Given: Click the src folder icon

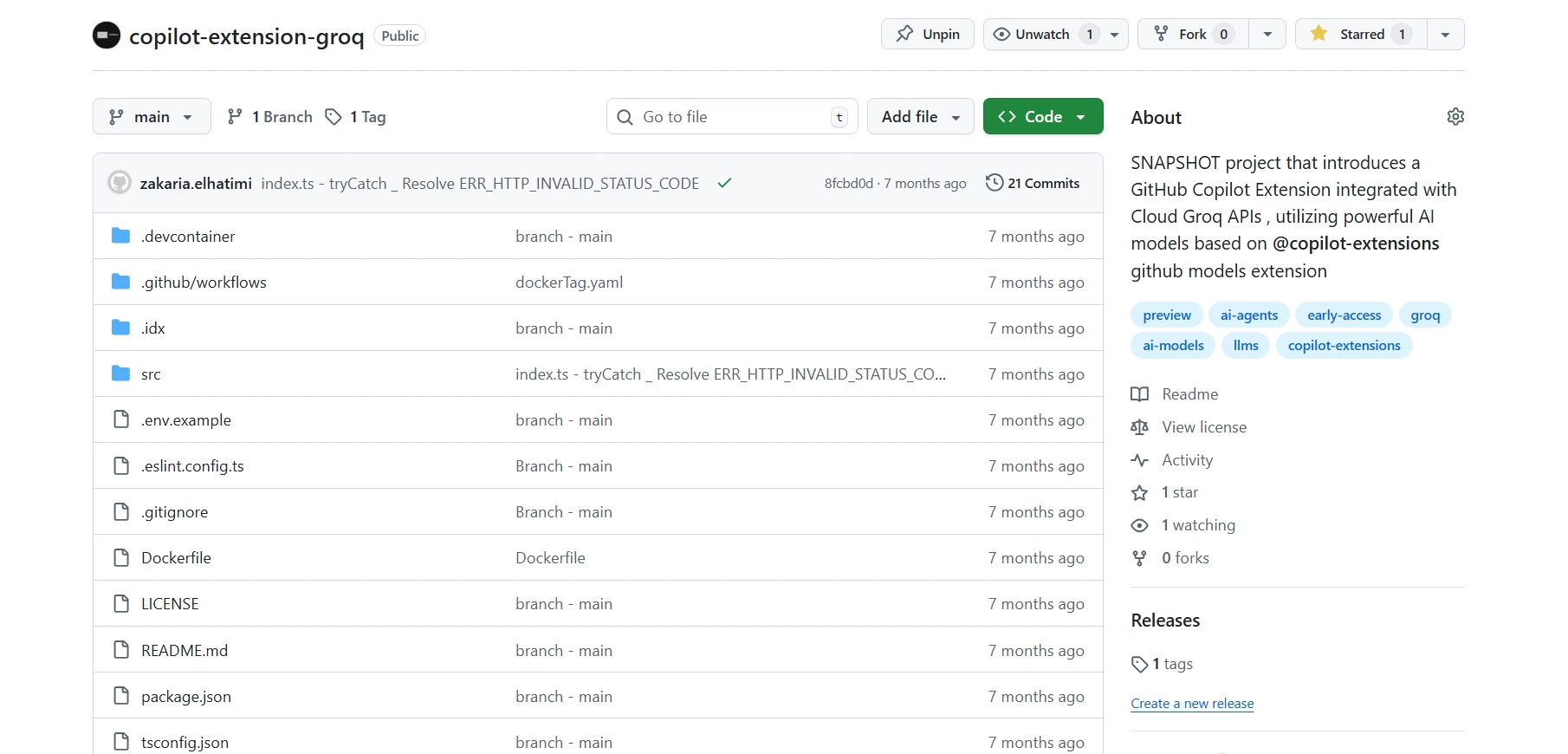Looking at the screenshot, I should point(121,374).
